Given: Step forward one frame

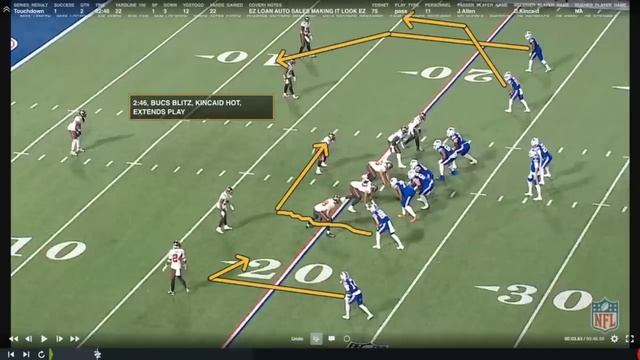Looking at the screenshot, I should [x=59, y=339].
